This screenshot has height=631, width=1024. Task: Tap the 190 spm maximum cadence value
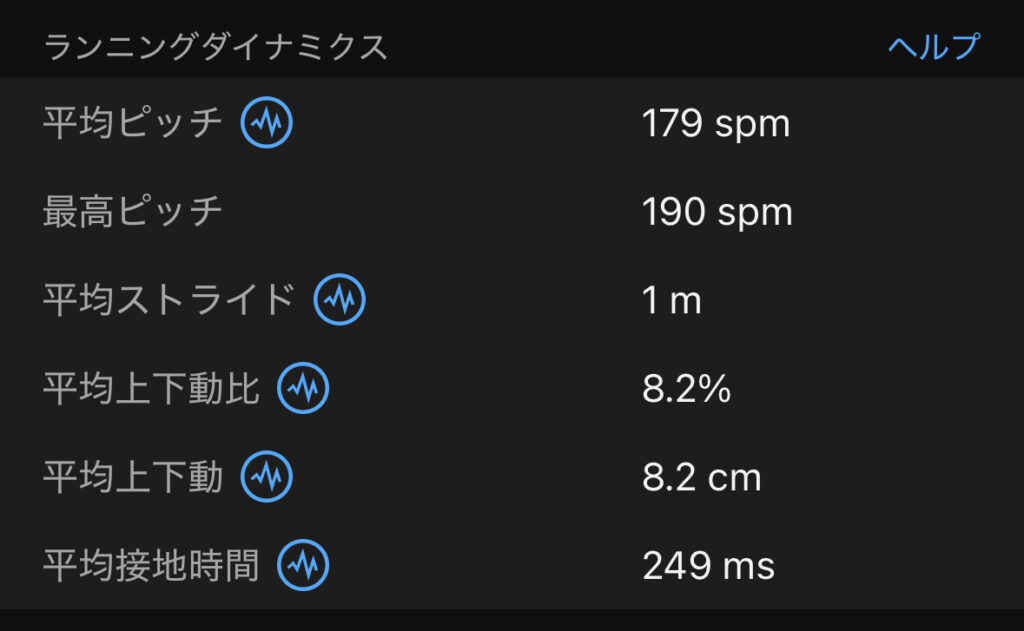[716, 213]
